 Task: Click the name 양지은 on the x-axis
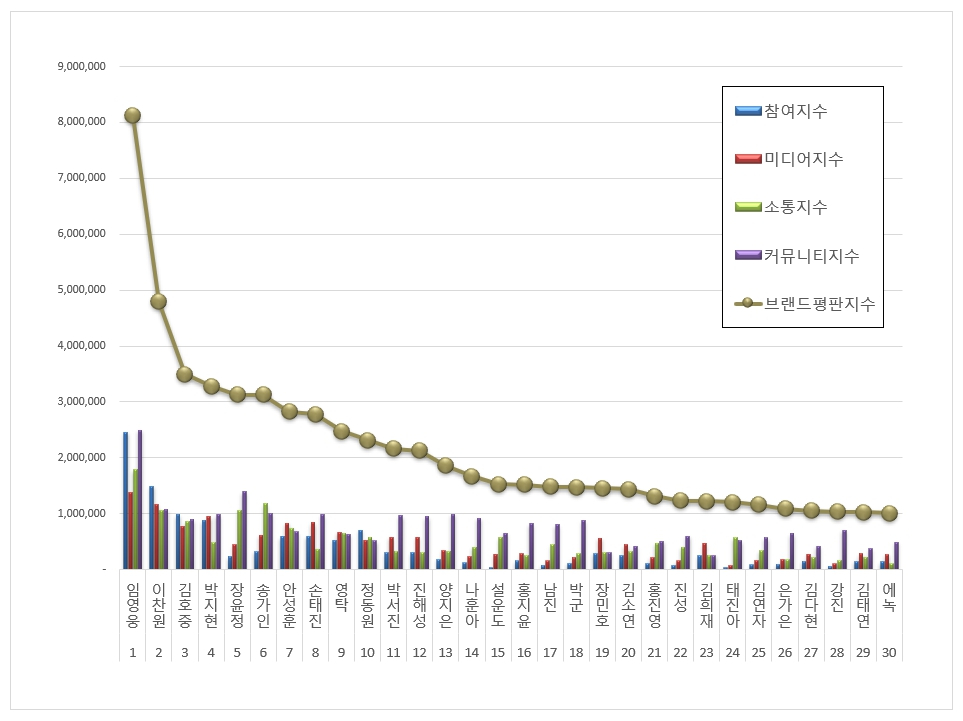coord(446,606)
